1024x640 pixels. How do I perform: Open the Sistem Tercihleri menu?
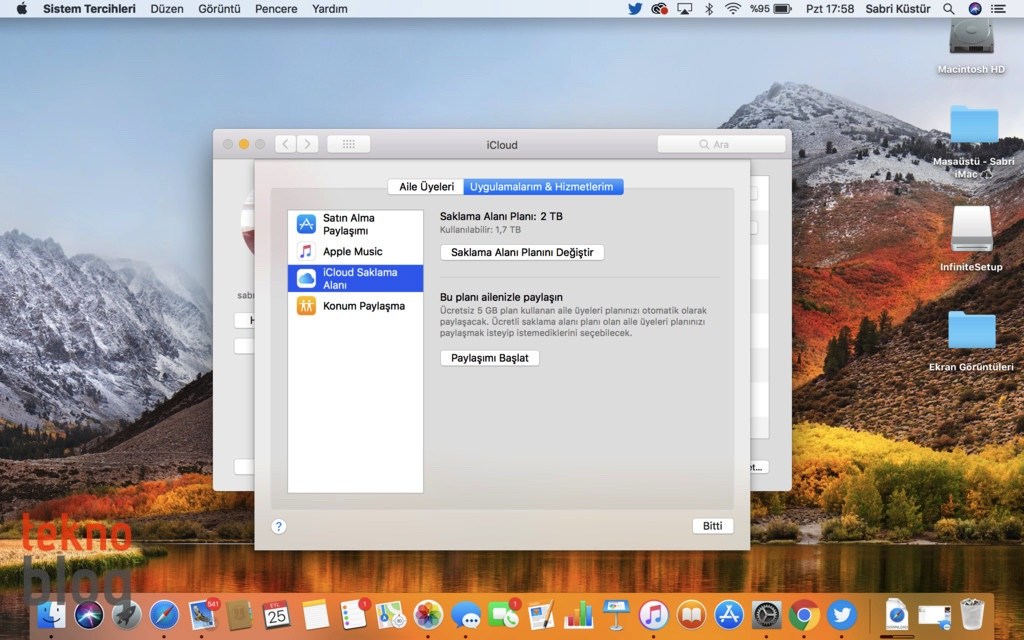click(89, 8)
